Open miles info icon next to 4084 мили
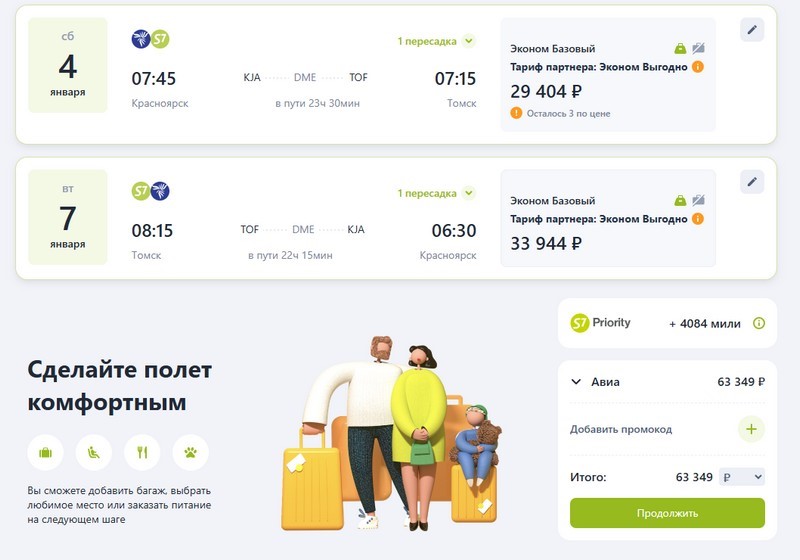Image resolution: width=800 pixels, height=560 pixels. [x=758, y=323]
